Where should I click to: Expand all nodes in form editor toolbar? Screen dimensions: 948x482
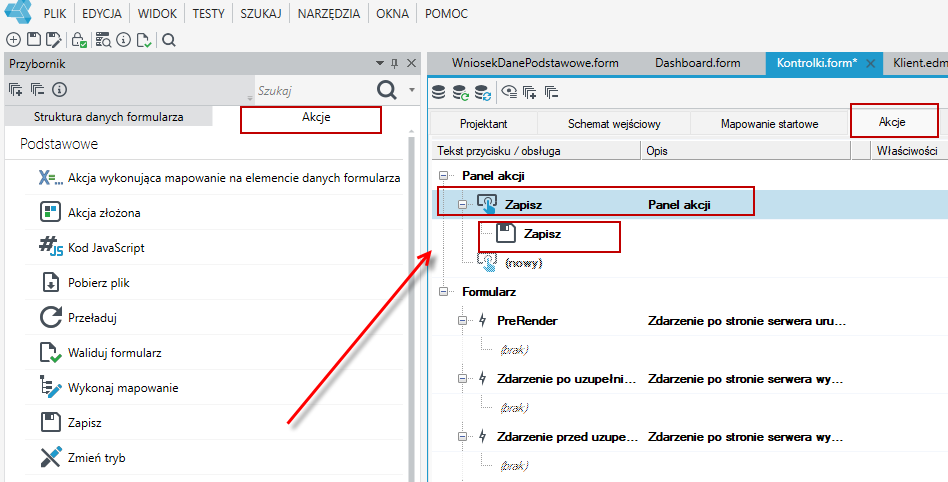click(530, 92)
